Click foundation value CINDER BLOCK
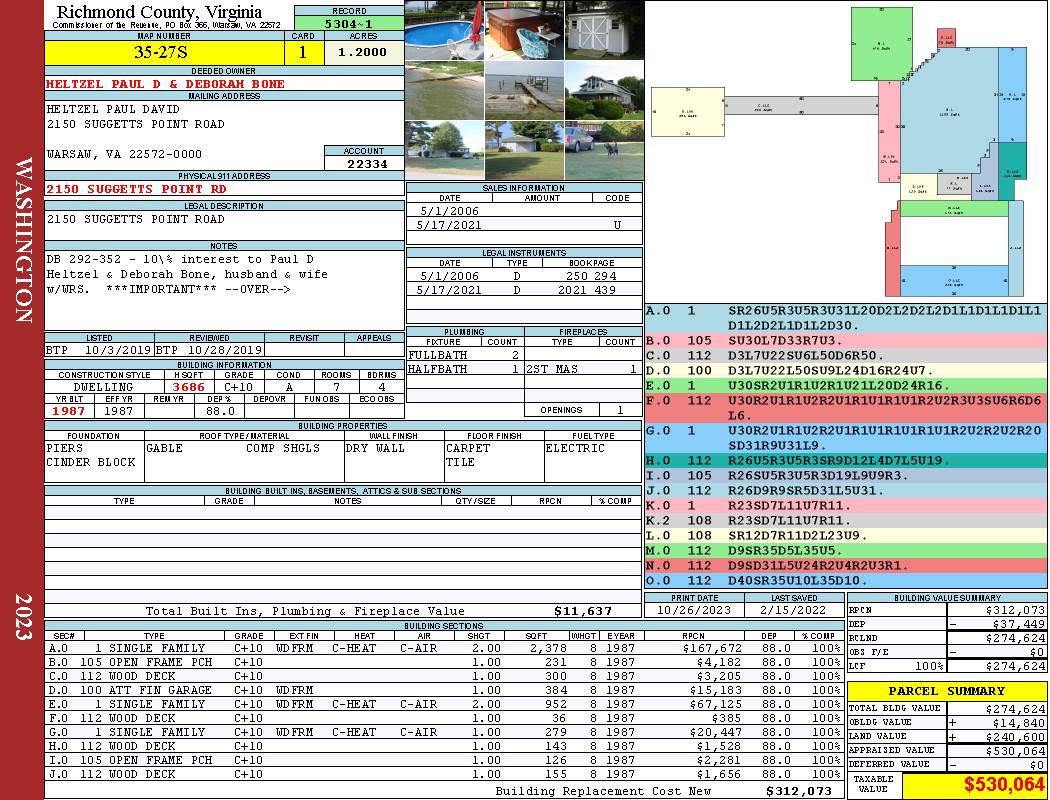This screenshot has width=1050, height=800. pos(91,462)
